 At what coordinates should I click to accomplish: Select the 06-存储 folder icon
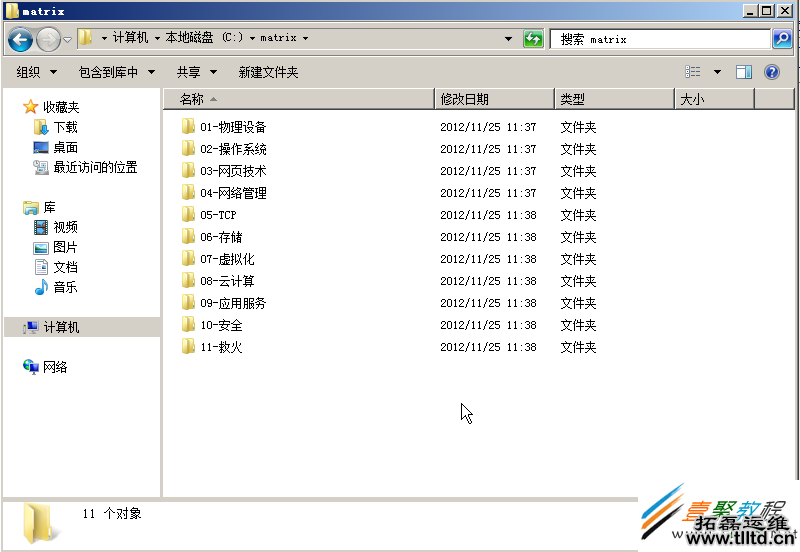[188, 237]
